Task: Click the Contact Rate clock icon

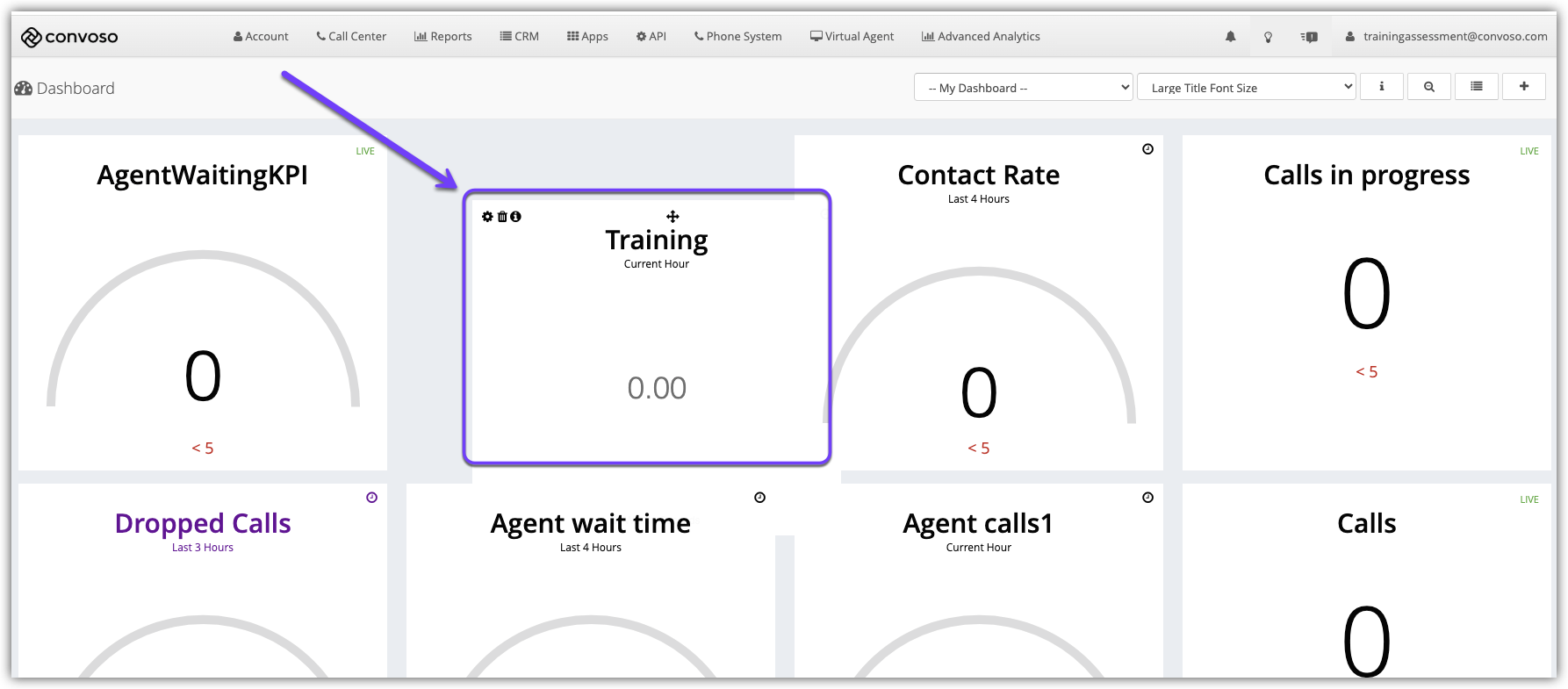Action: pyautogui.click(x=1147, y=149)
